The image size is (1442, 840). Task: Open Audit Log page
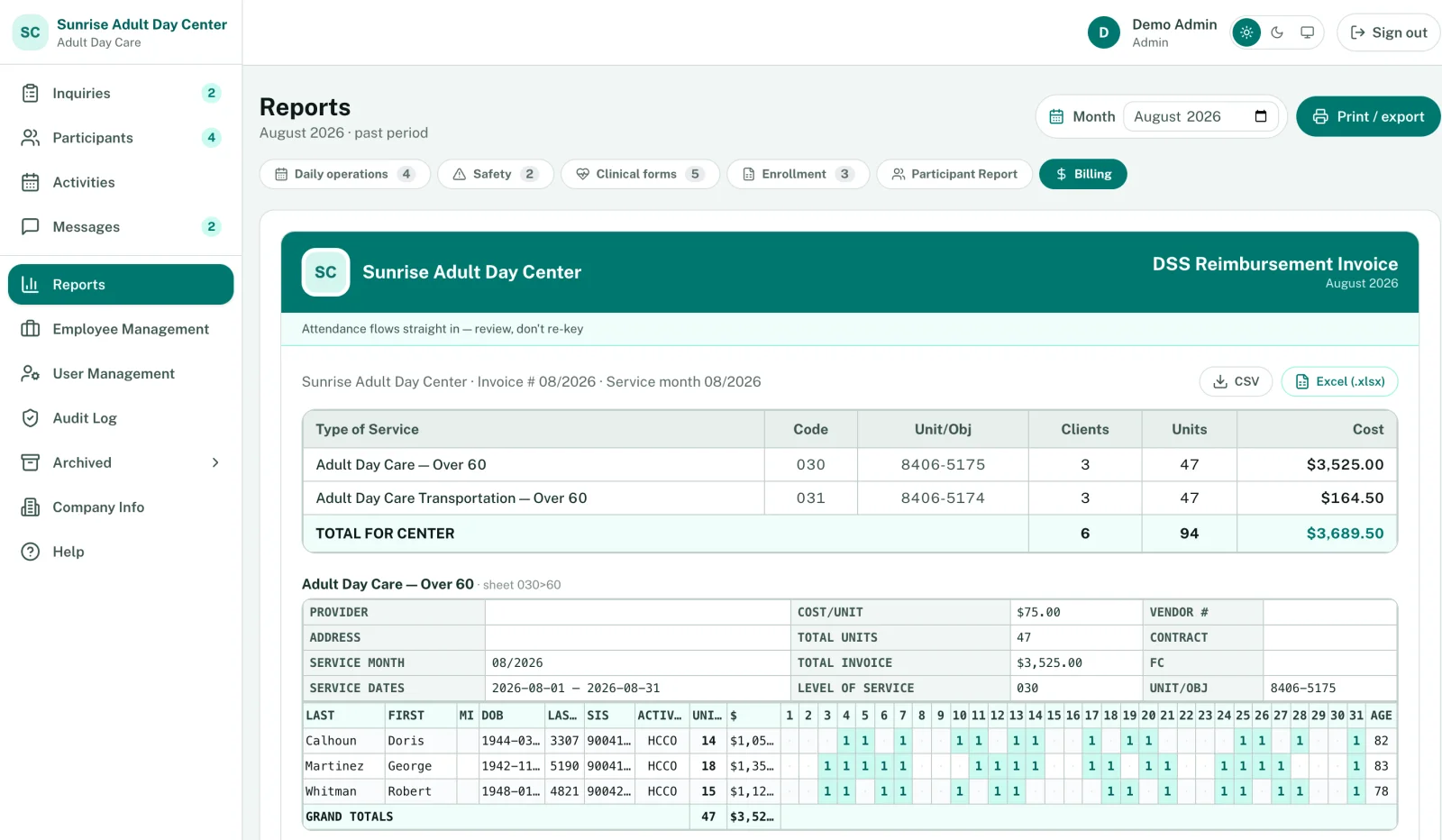(x=121, y=418)
